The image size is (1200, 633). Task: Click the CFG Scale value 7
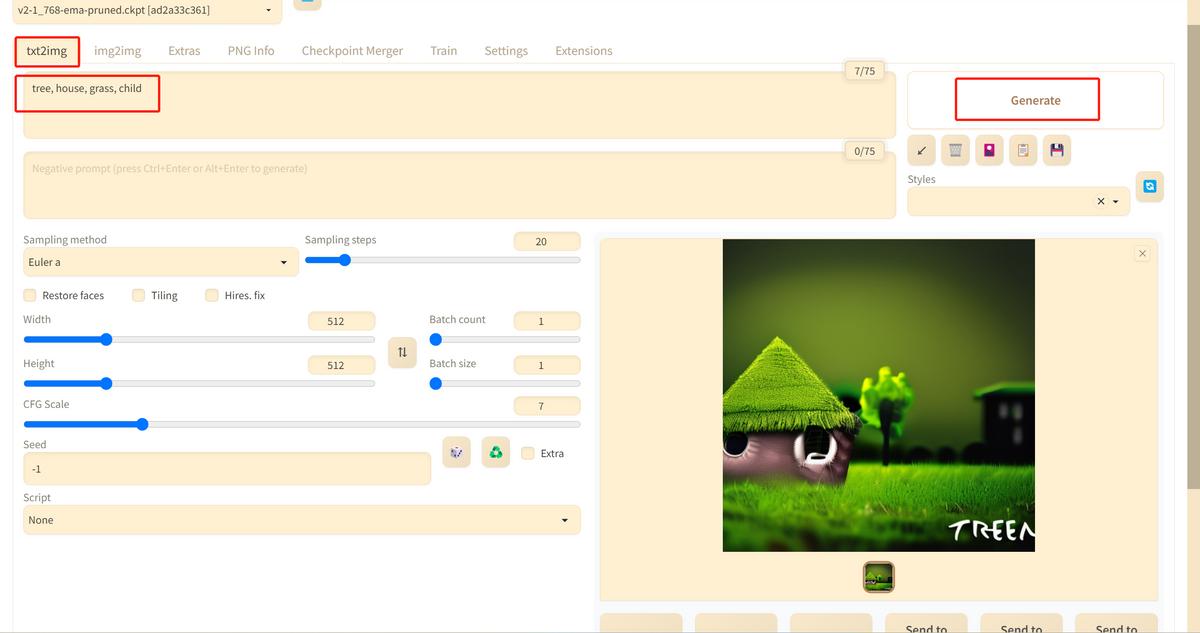point(547,406)
